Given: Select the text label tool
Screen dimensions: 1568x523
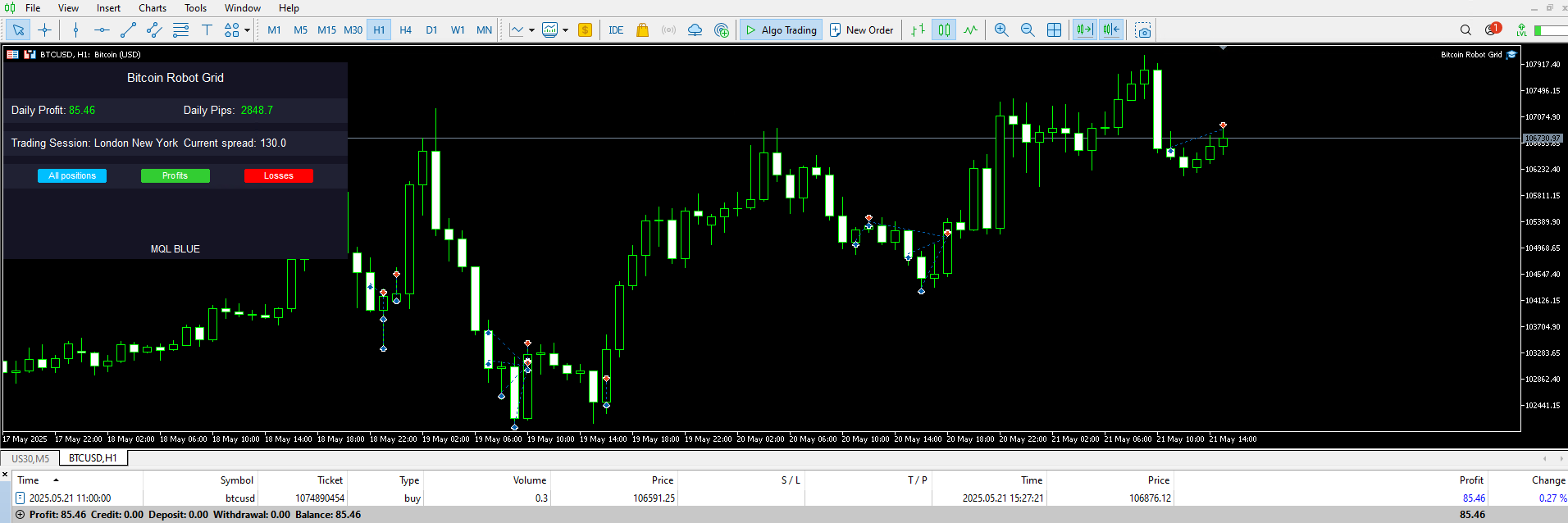Looking at the screenshot, I should coord(207,30).
